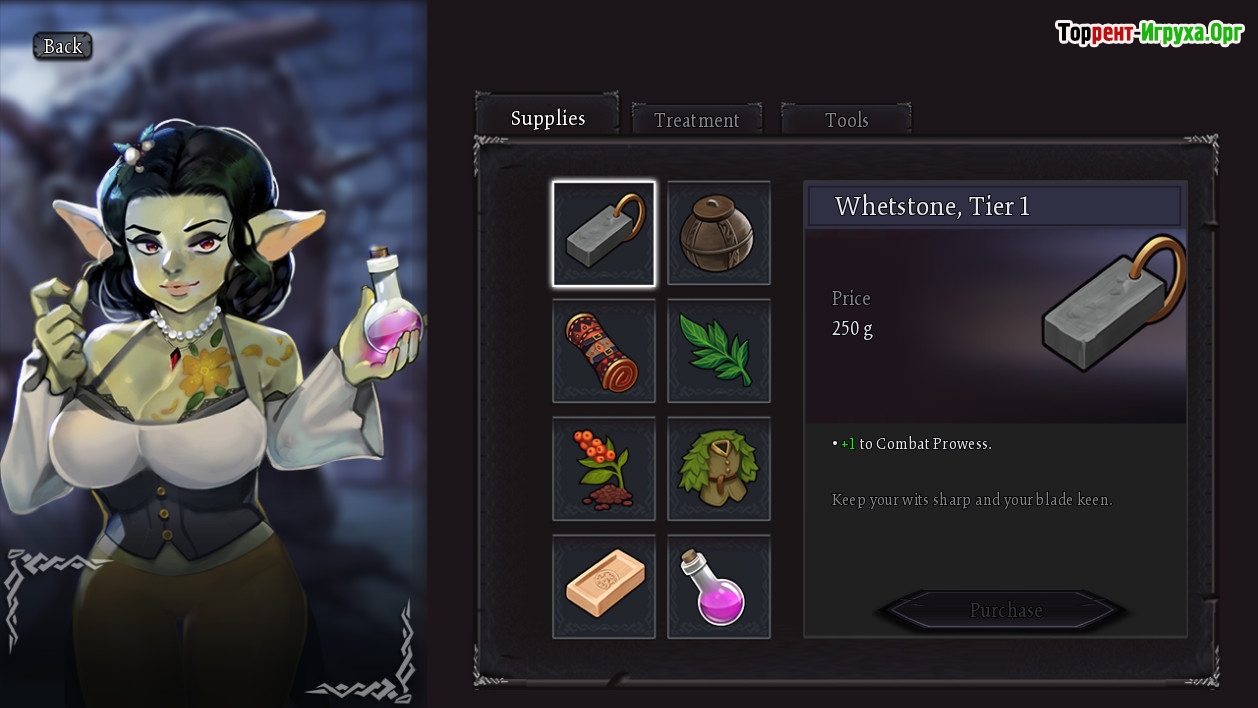The image size is (1258, 708).
Task: Click the Whetstone, Tier 1 title bar
Action: pyautogui.click(x=994, y=206)
